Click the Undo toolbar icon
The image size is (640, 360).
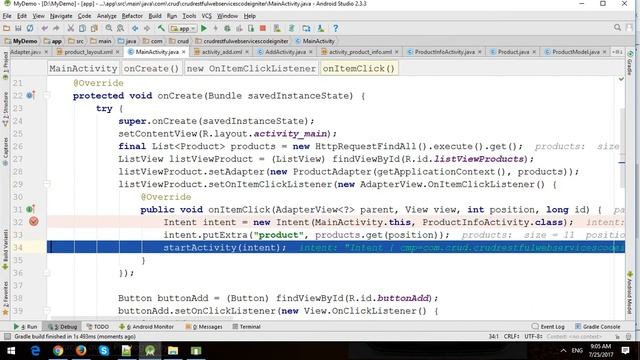pyautogui.click(x=44, y=28)
